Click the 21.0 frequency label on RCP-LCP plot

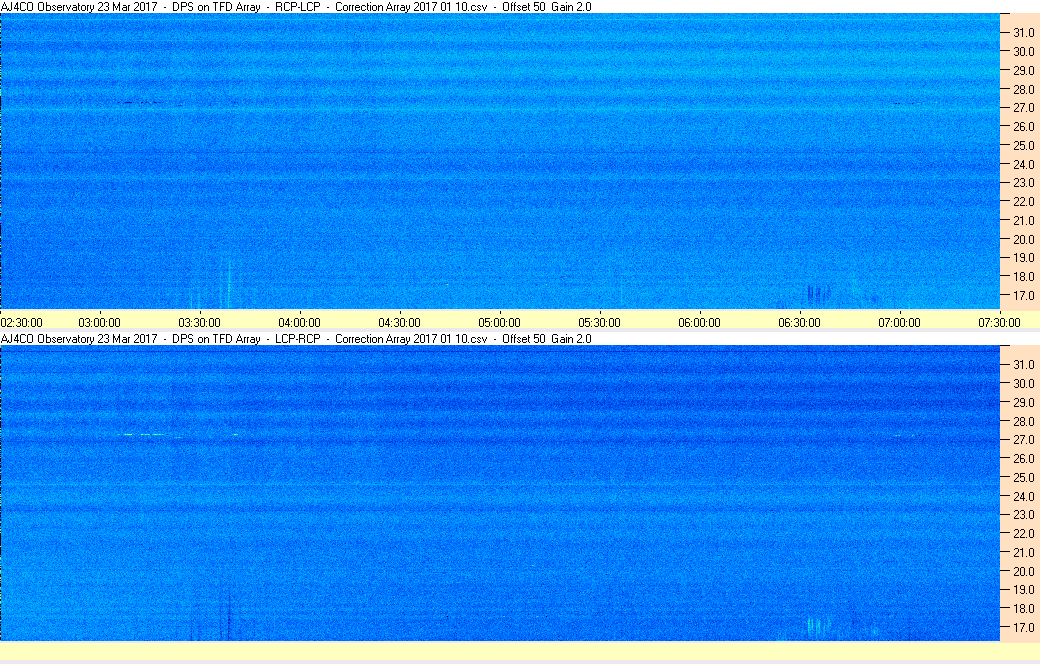tap(1023, 220)
